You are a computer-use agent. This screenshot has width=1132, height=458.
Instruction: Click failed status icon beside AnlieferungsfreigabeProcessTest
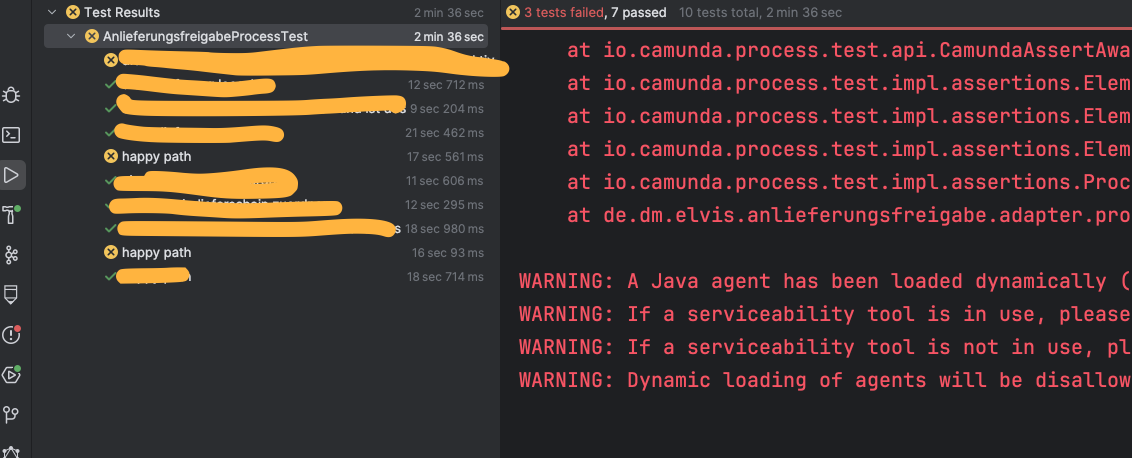pyautogui.click(x=92, y=37)
